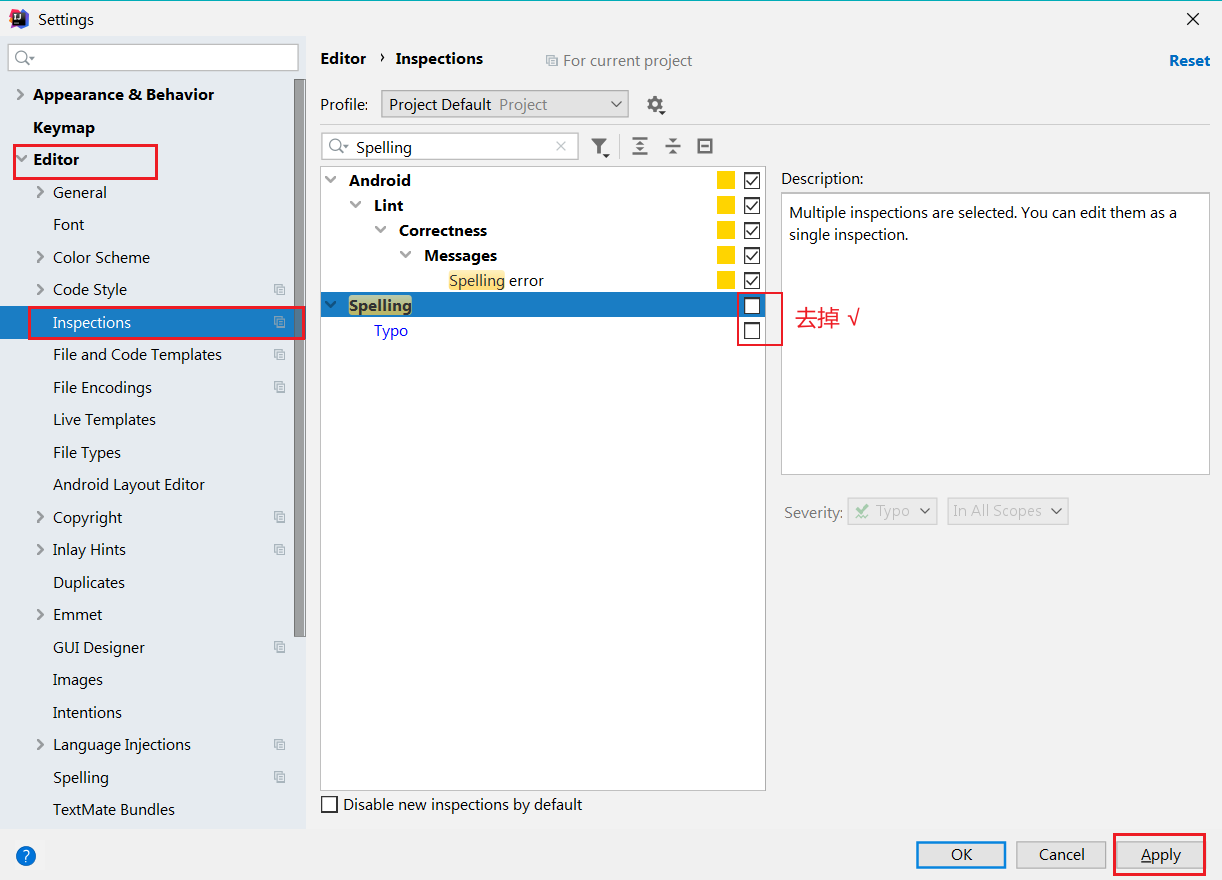The width and height of the screenshot is (1222, 880).
Task: Click the disable inspection icon in toolbar
Action: point(705,146)
